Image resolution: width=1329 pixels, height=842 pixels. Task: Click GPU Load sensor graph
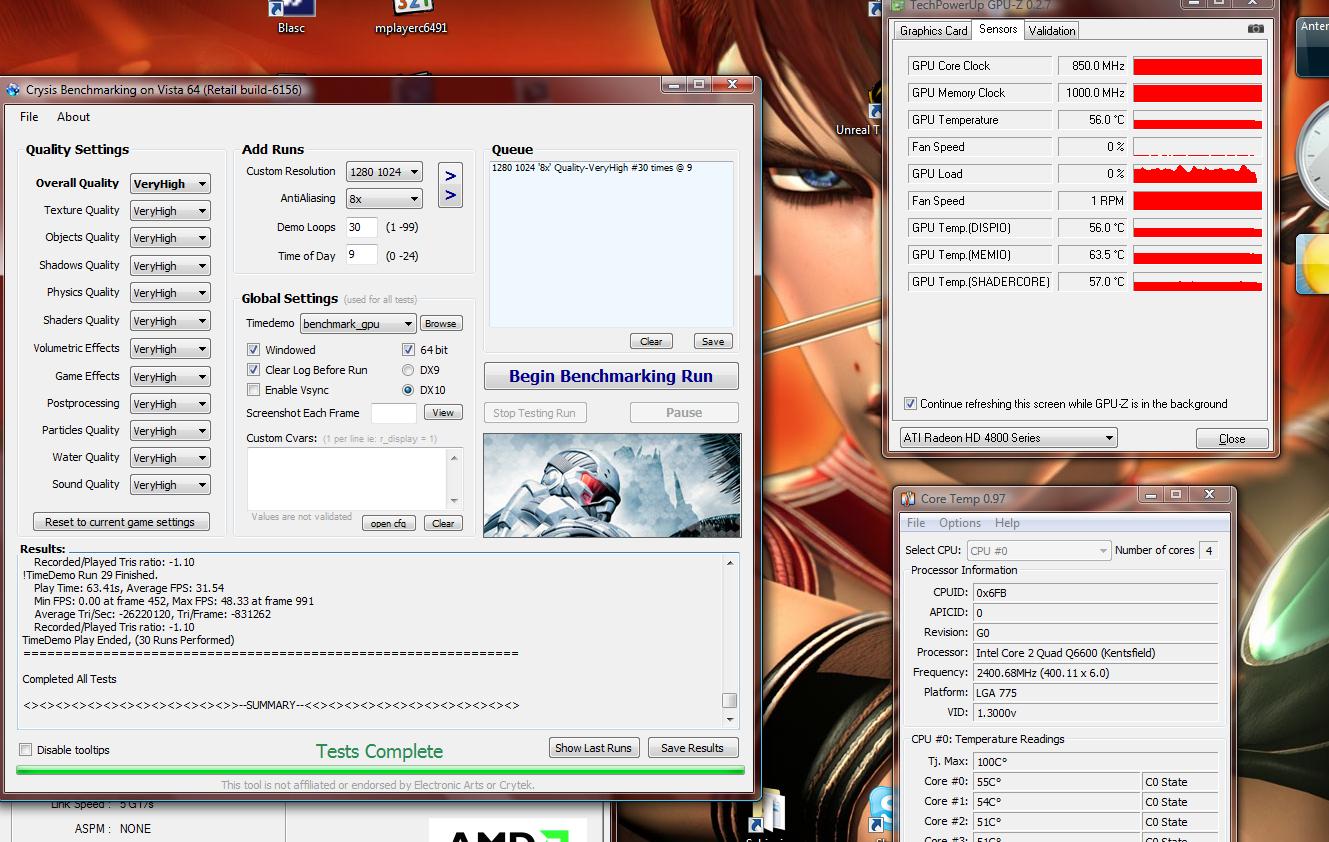[x=1197, y=174]
